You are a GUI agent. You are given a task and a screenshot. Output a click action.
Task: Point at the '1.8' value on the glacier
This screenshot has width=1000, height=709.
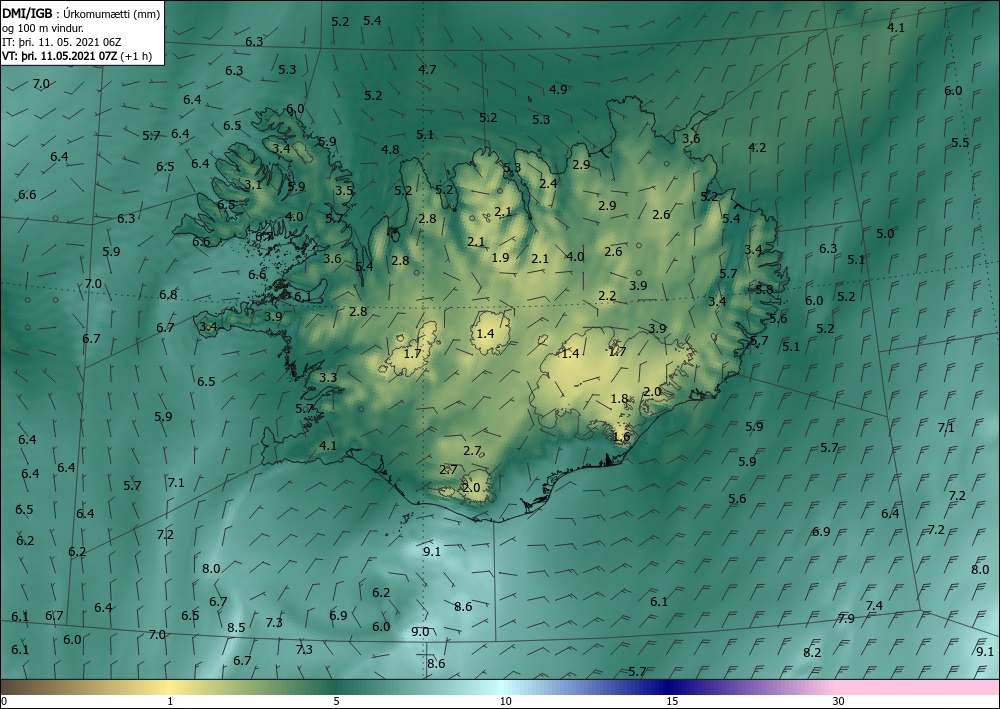coord(619,398)
